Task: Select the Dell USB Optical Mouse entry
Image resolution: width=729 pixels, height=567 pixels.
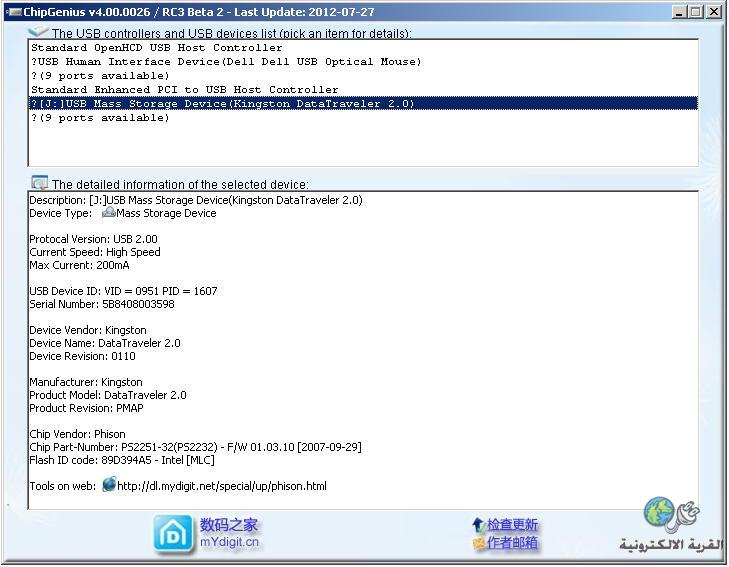Action: (363, 62)
